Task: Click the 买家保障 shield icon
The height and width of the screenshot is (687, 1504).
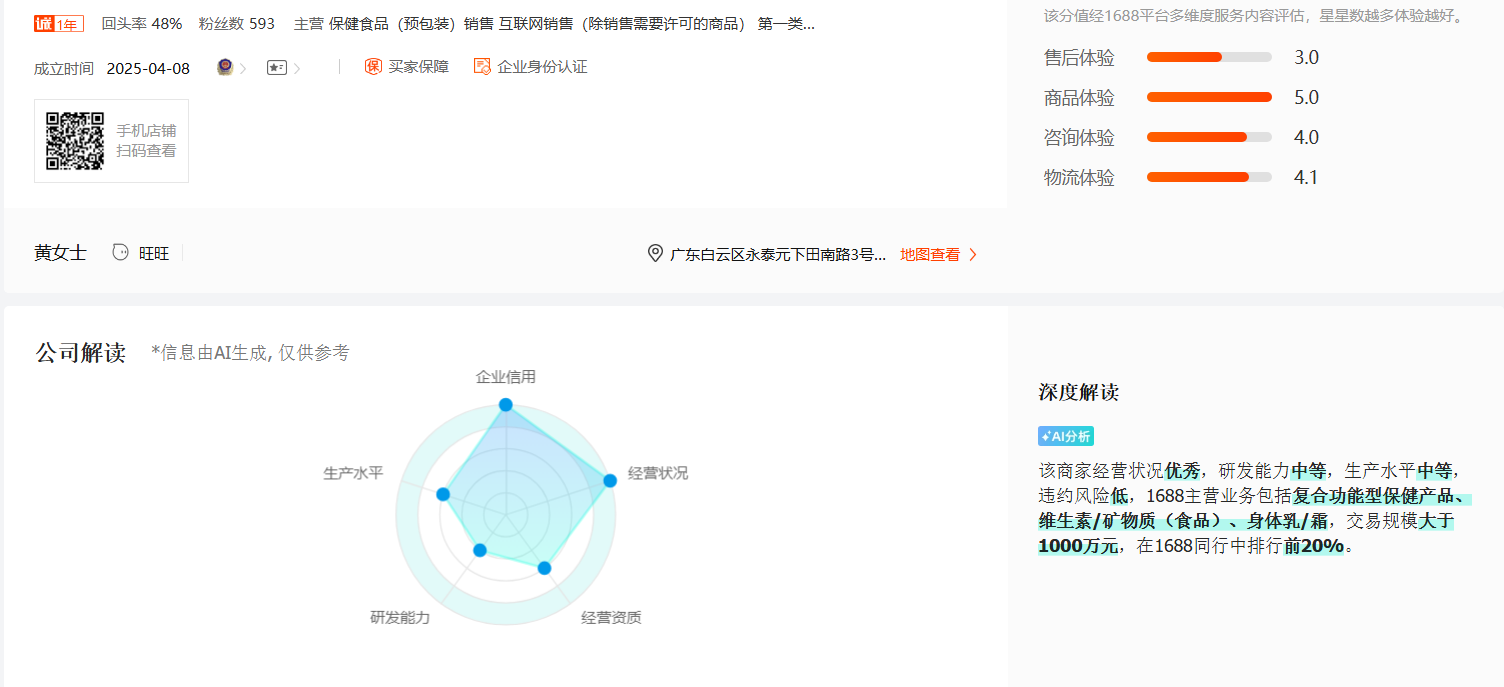Action: pos(373,67)
